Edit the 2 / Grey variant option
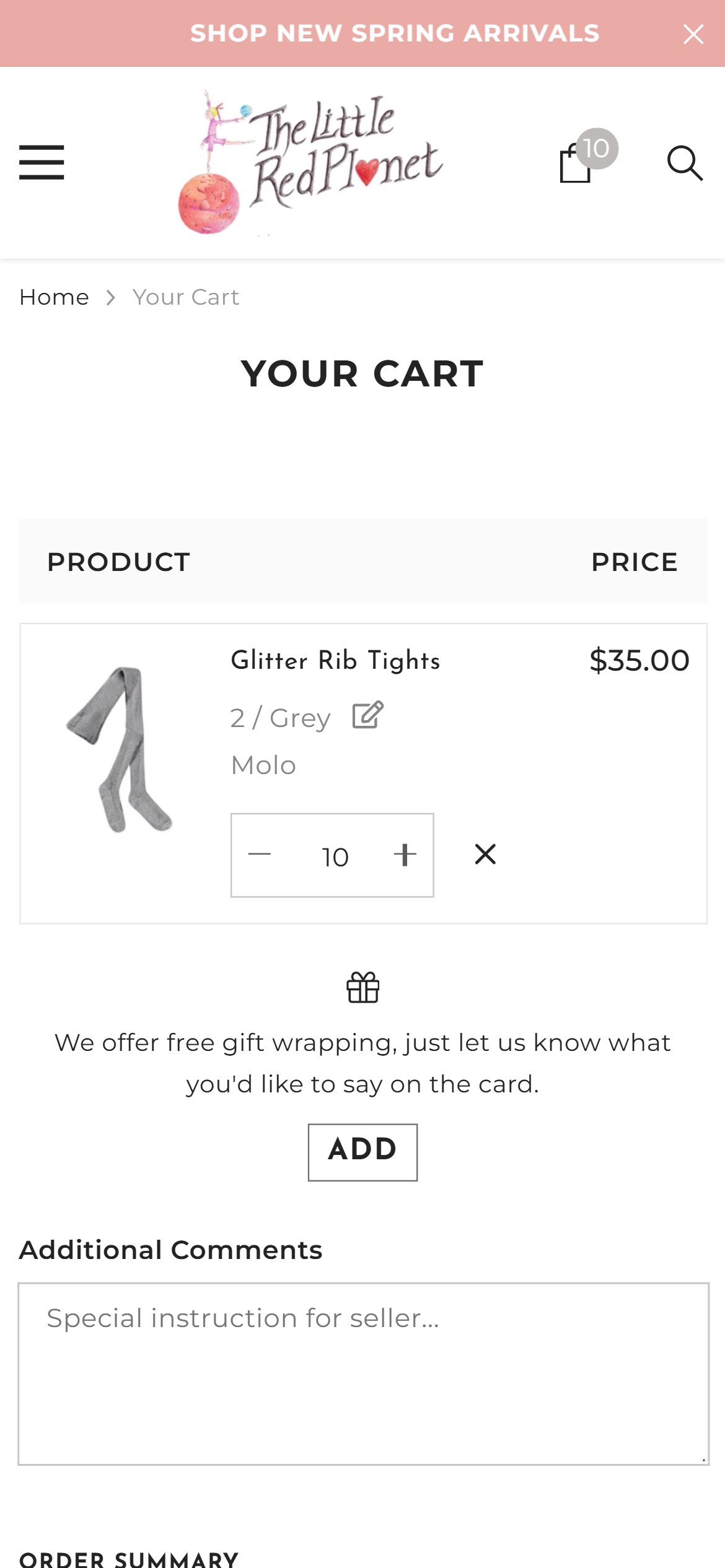The image size is (725, 1568). 368,715
